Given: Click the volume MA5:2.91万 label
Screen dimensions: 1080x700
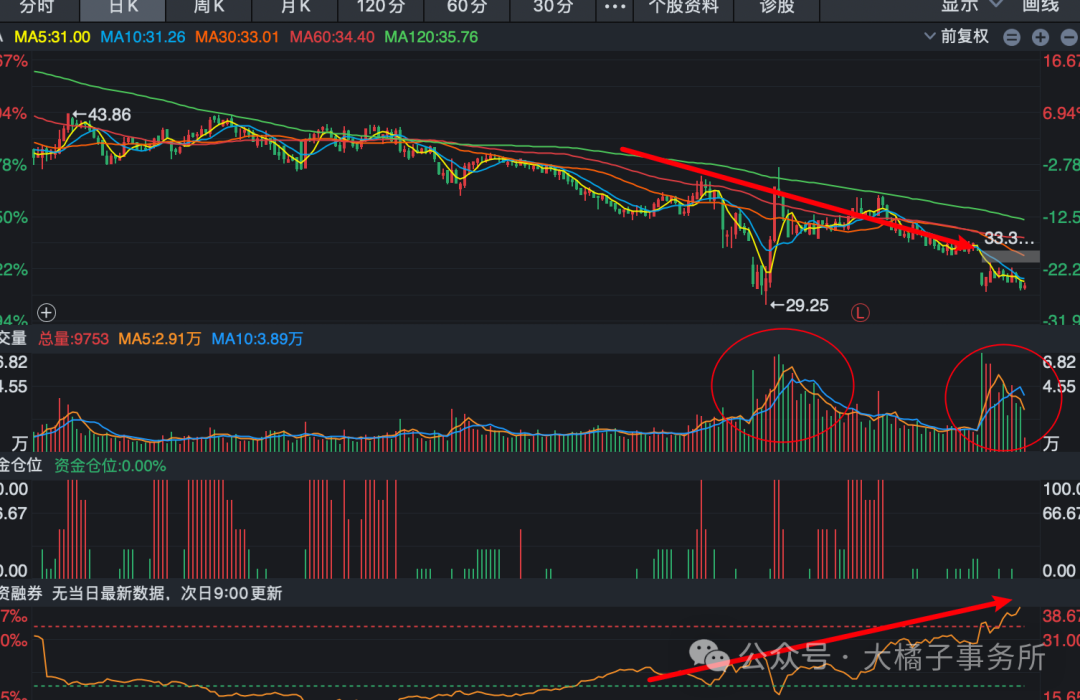Looking at the screenshot, I should click(160, 339).
